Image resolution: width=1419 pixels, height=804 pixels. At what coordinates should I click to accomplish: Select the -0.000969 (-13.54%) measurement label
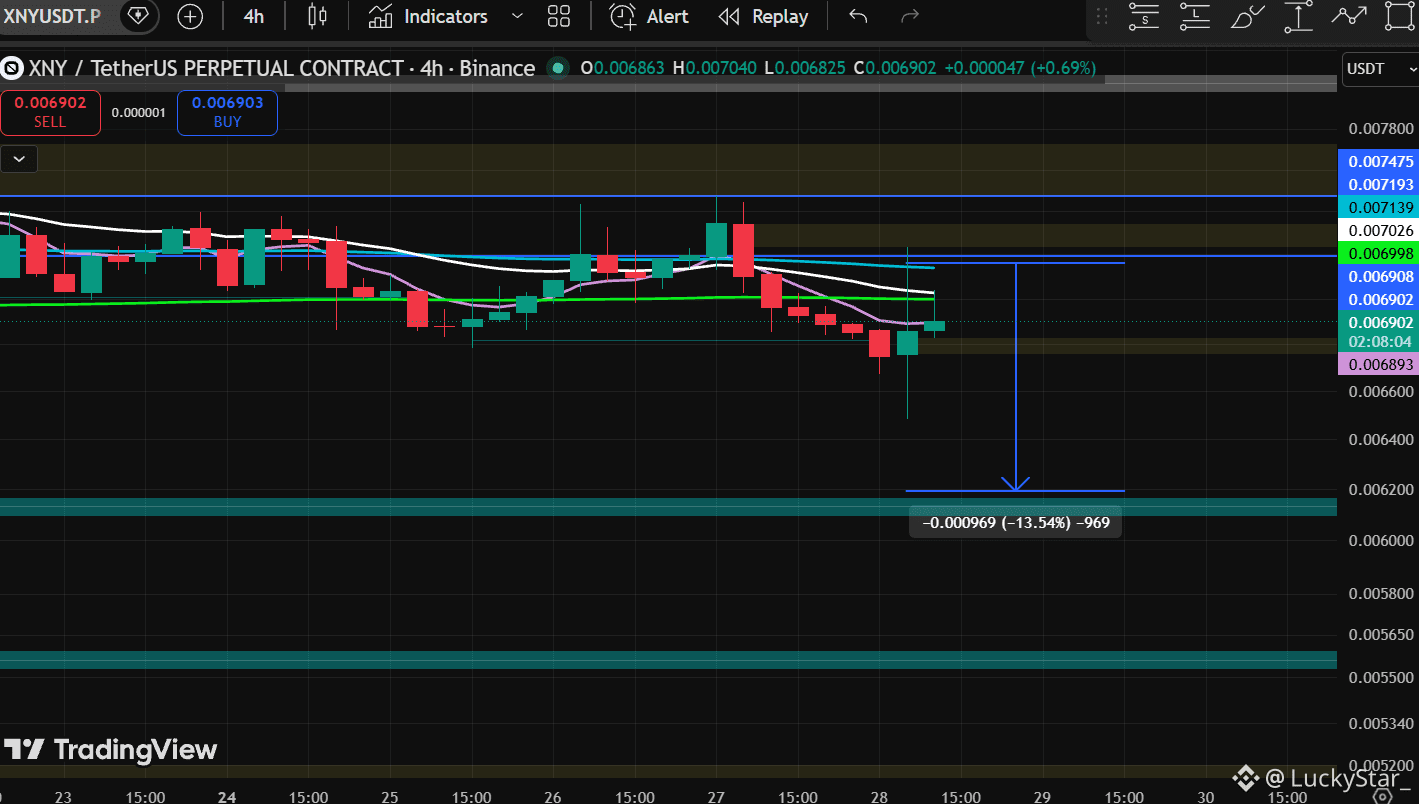pos(1015,522)
